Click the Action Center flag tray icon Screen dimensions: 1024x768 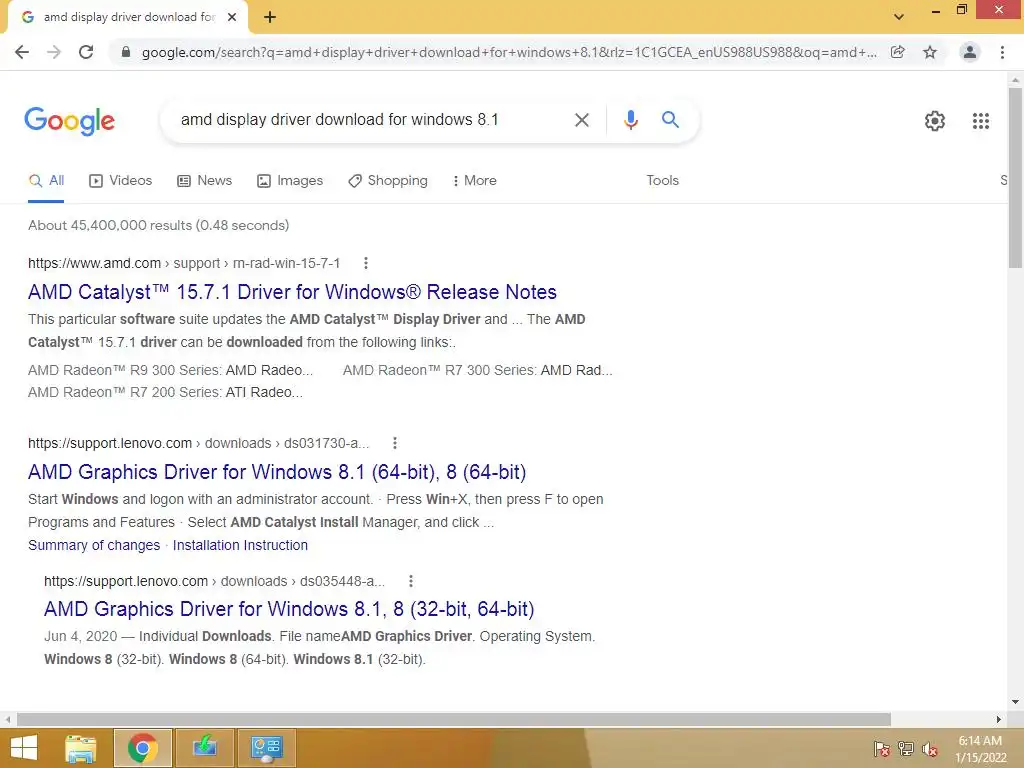pos(882,748)
